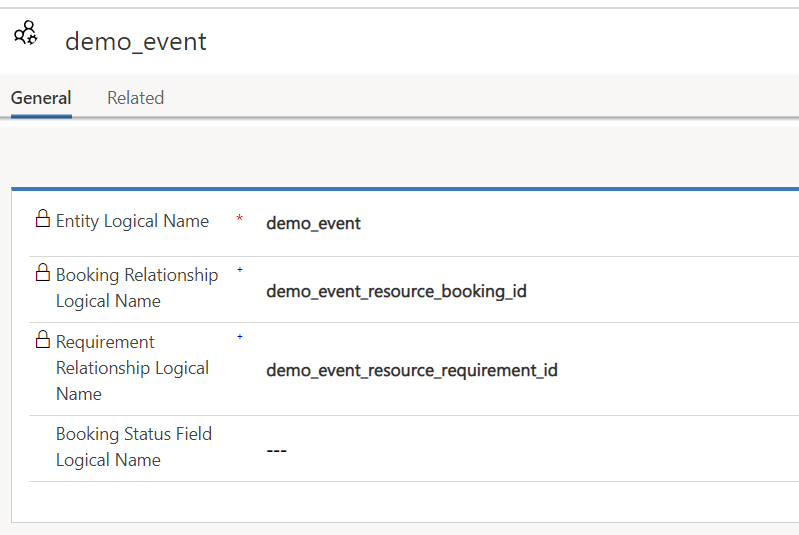The image size is (799, 535).
Task: Switch to the General tab
Action: pyautogui.click(x=41, y=98)
